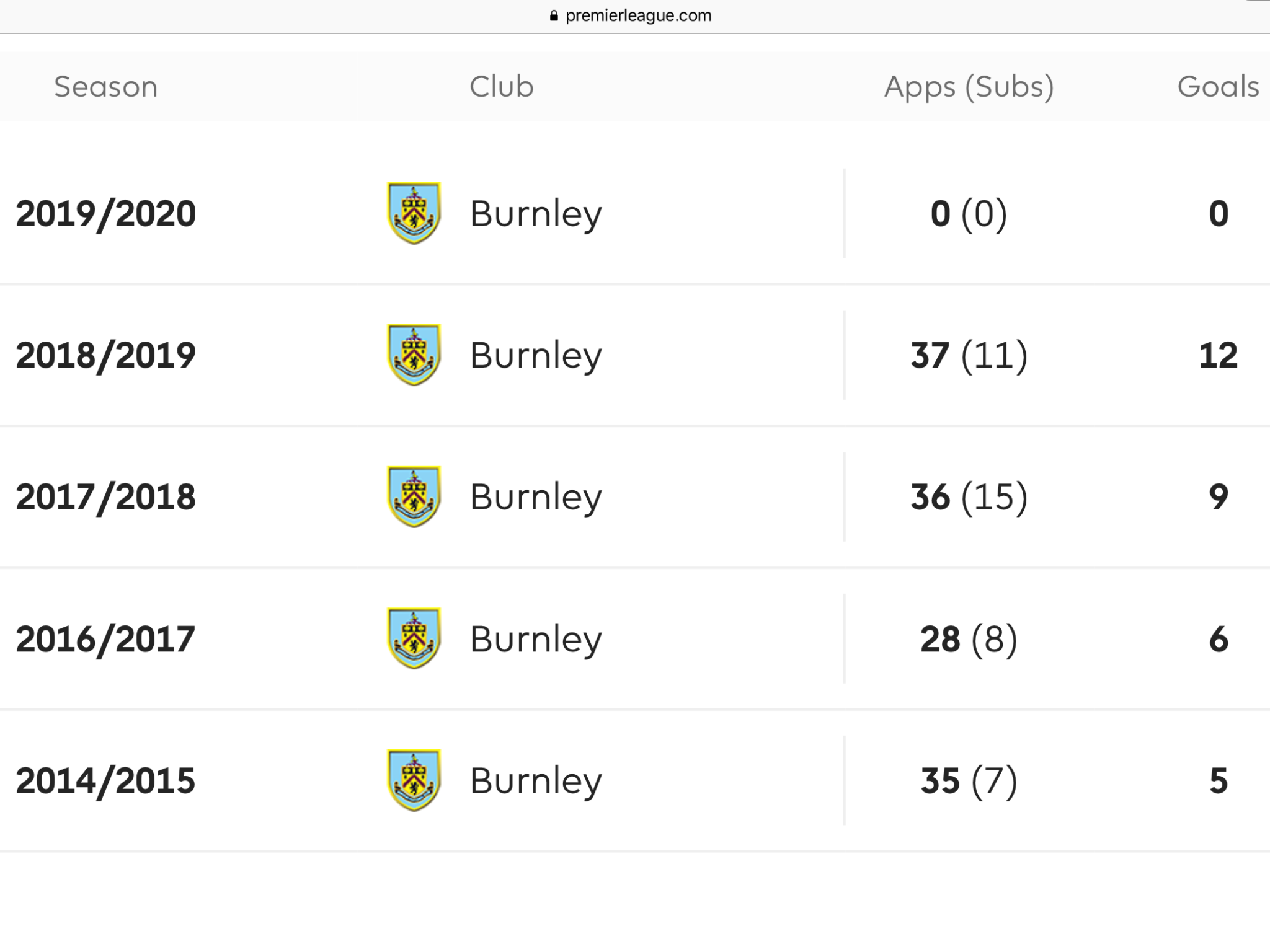The height and width of the screenshot is (952, 1270).
Task: Click the Burnley crest in 2019/2020 row
Action: coord(414,213)
